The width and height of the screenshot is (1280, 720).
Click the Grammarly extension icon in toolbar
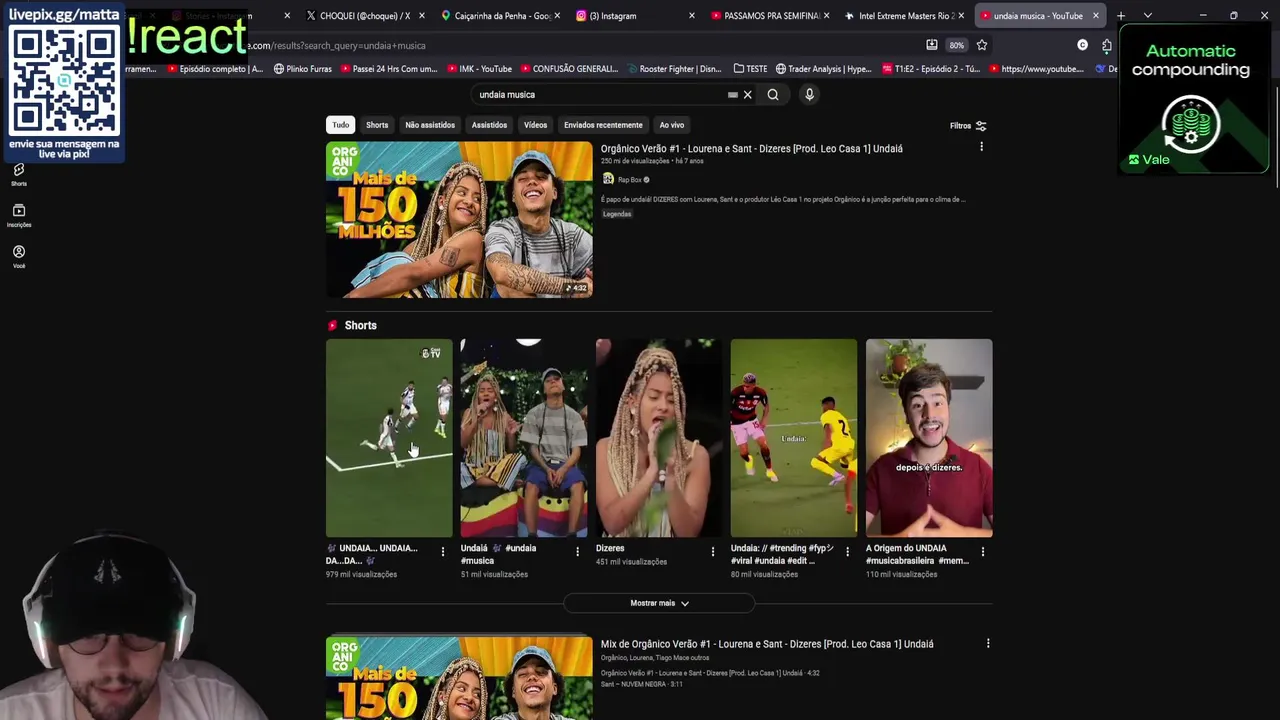click(x=1082, y=45)
